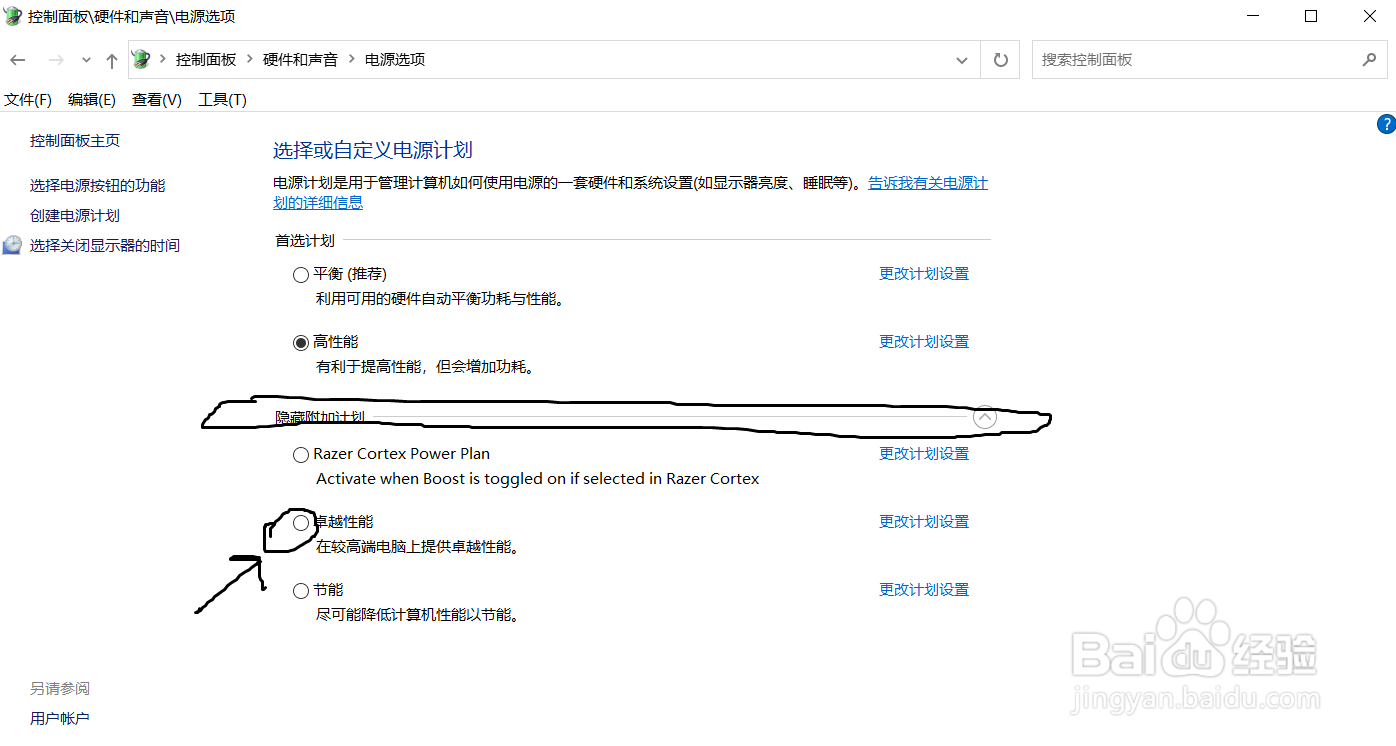Image resolution: width=1396 pixels, height=746 pixels.
Task: Expand chevron after 控制面板 breadcrumb
Action: 250,60
